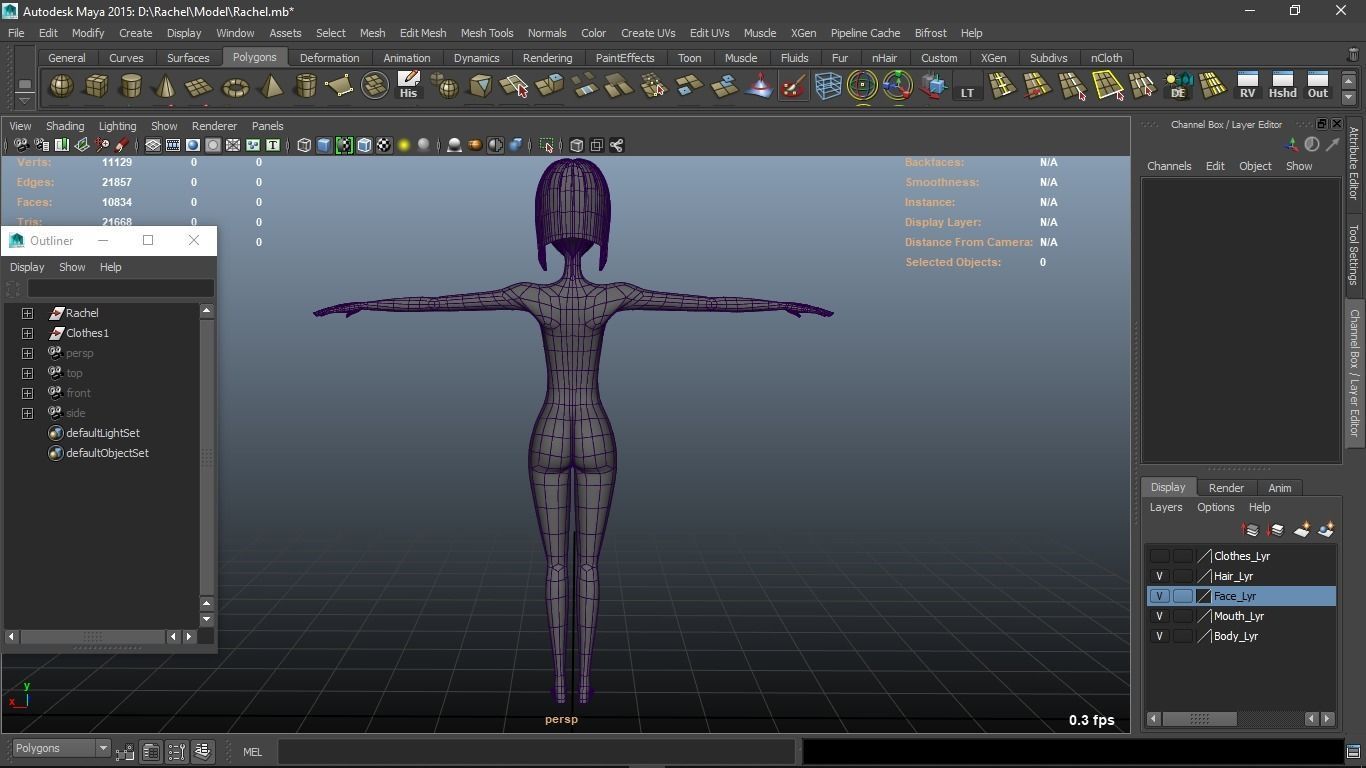Image resolution: width=1366 pixels, height=768 pixels.
Task: Enable smooth shade all in viewport toolbar
Action: click(x=324, y=145)
